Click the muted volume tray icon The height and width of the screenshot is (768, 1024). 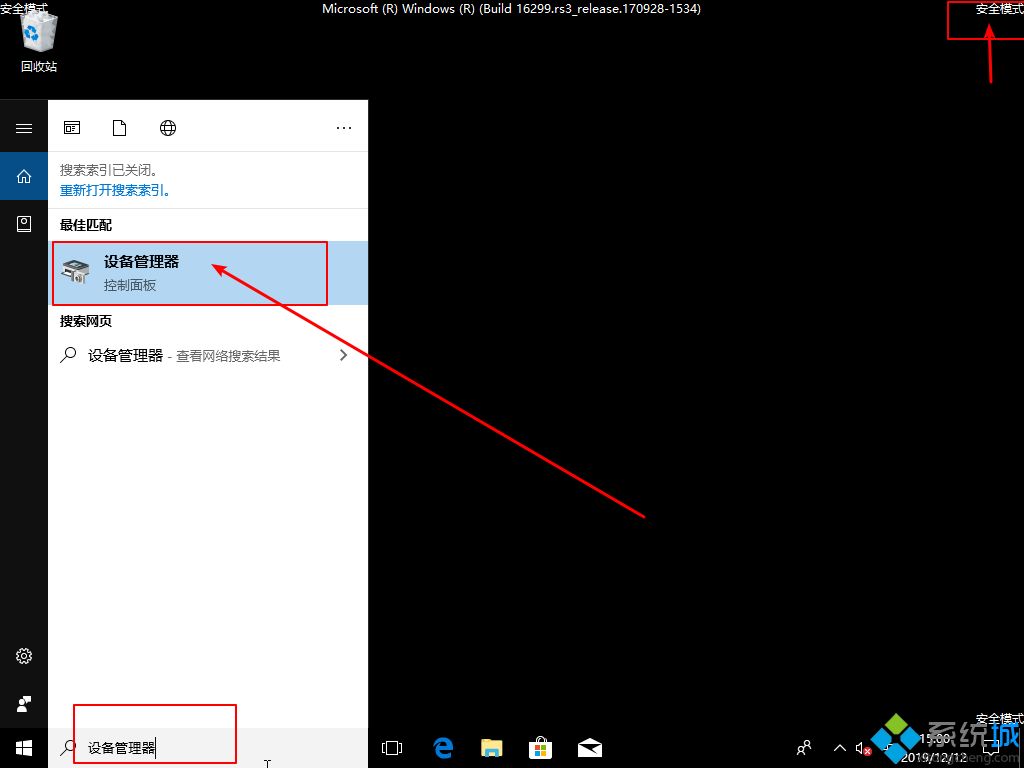pos(863,748)
